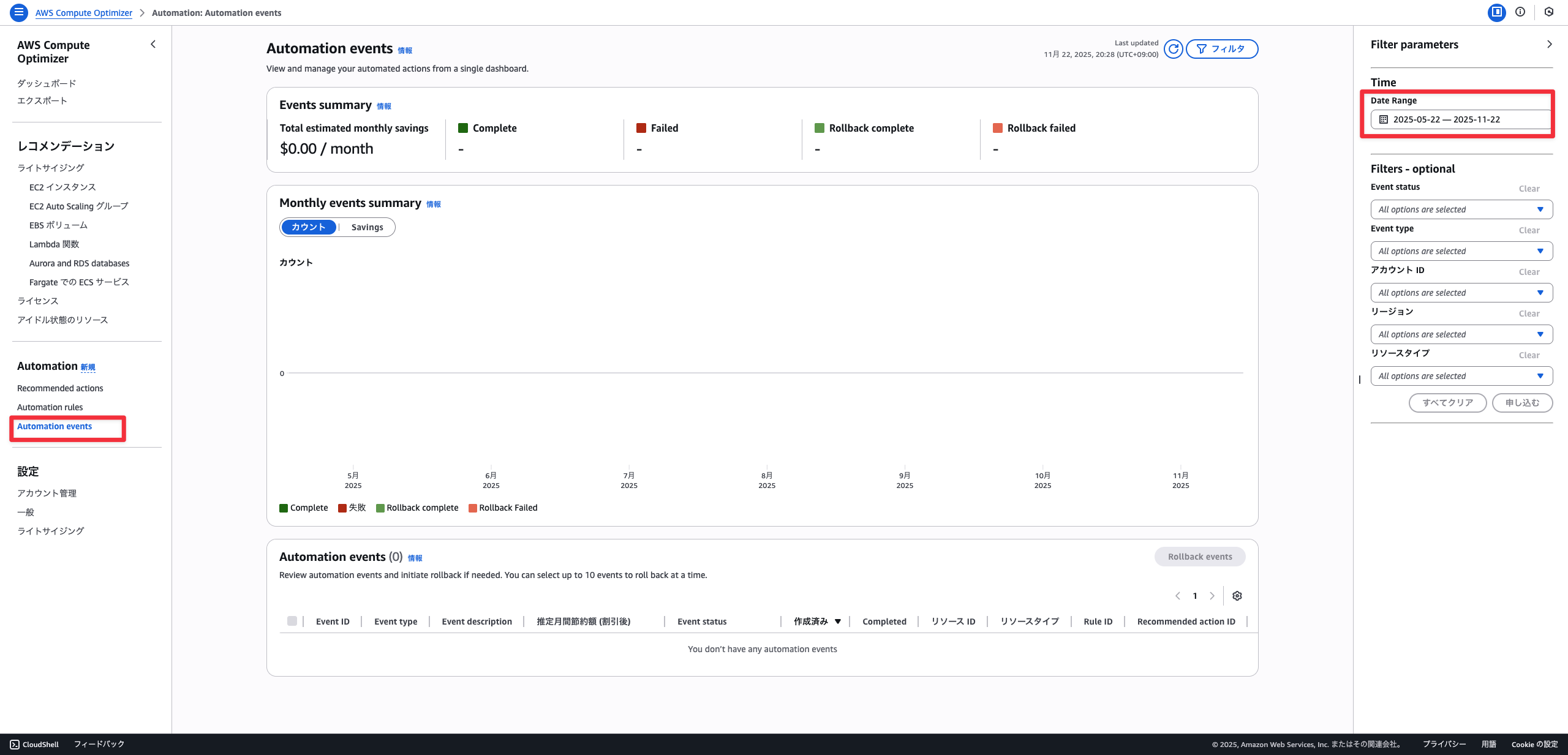Screen dimensions: 1568x755
Task: Collapse the AWS Compute Optimizer sidebar
Action: 153,44
